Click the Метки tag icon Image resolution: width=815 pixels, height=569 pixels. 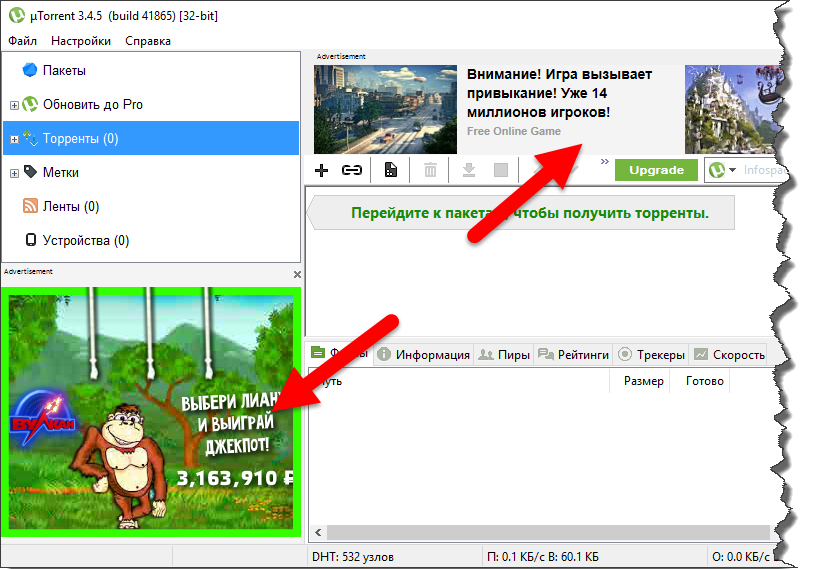[30, 171]
